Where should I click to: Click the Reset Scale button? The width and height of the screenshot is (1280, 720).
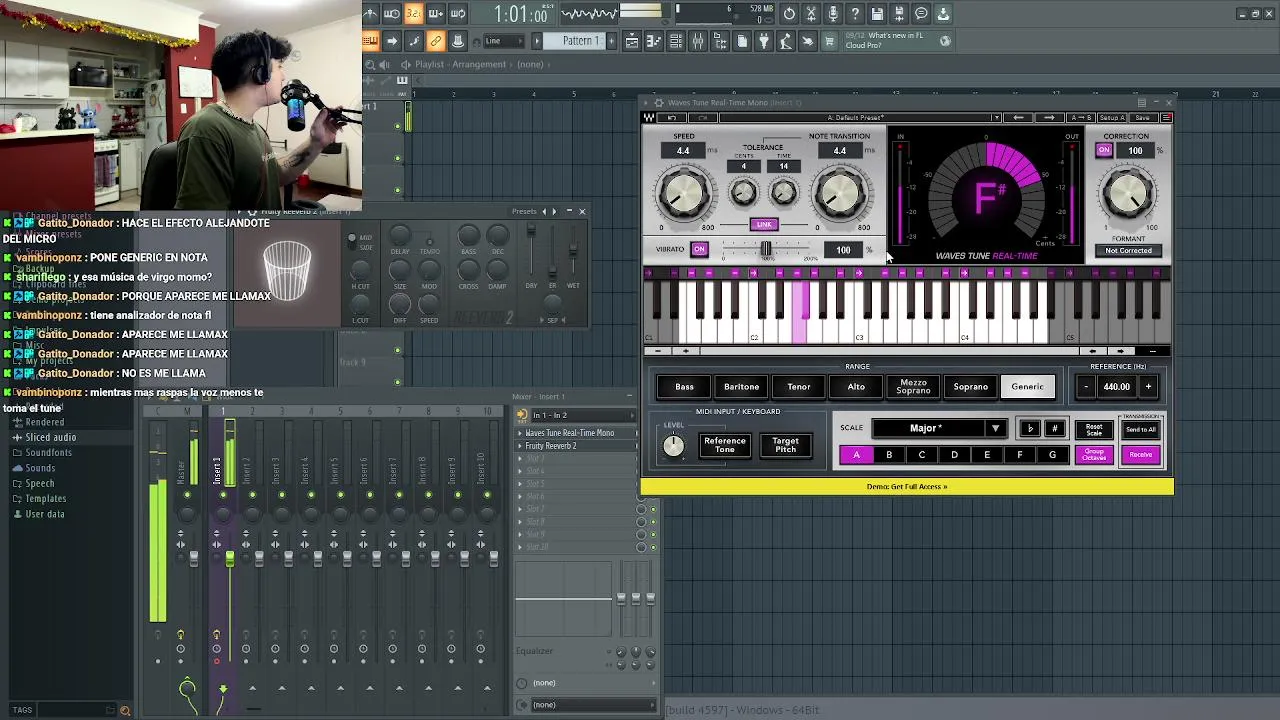[1094, 430]
